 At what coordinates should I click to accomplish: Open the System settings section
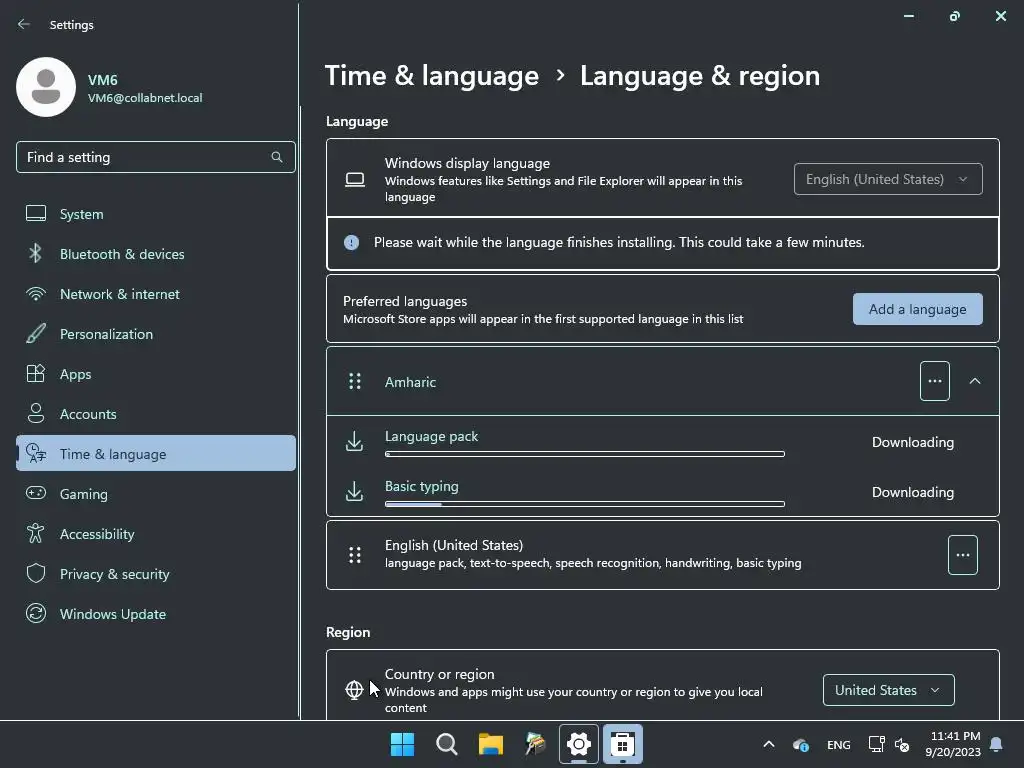point(155,214)
